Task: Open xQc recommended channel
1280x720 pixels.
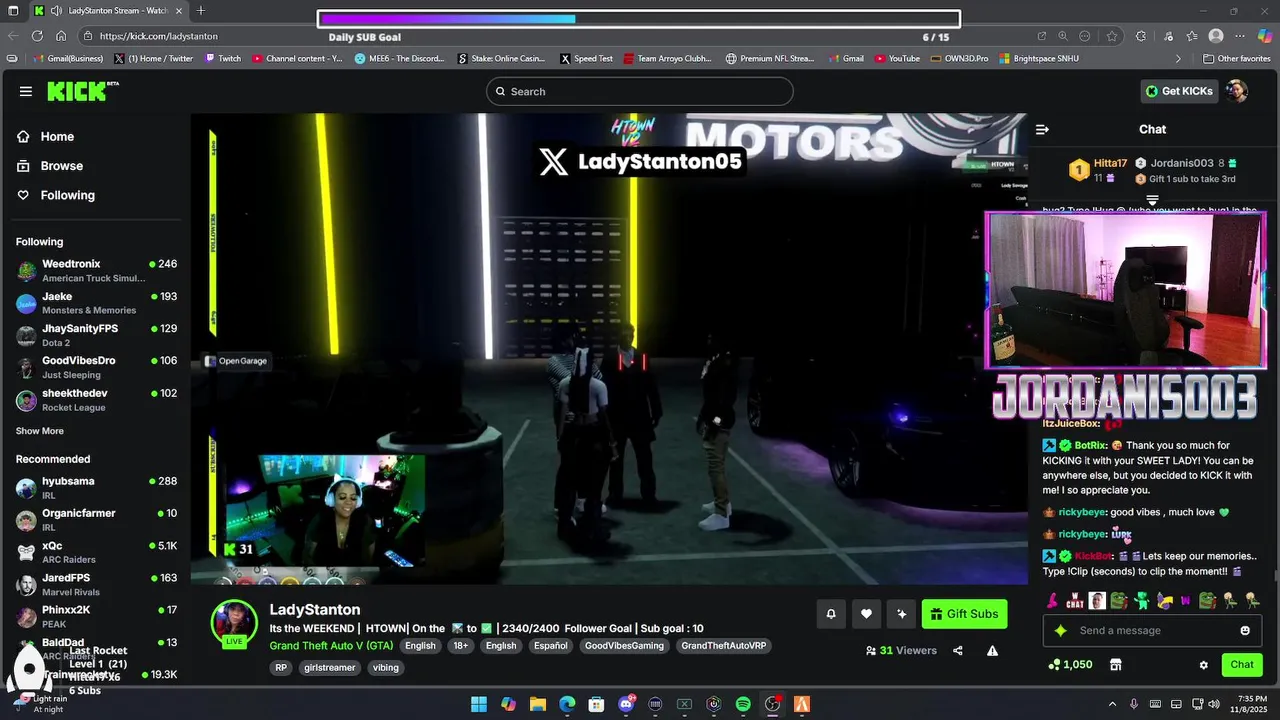Action: point(96,552)
